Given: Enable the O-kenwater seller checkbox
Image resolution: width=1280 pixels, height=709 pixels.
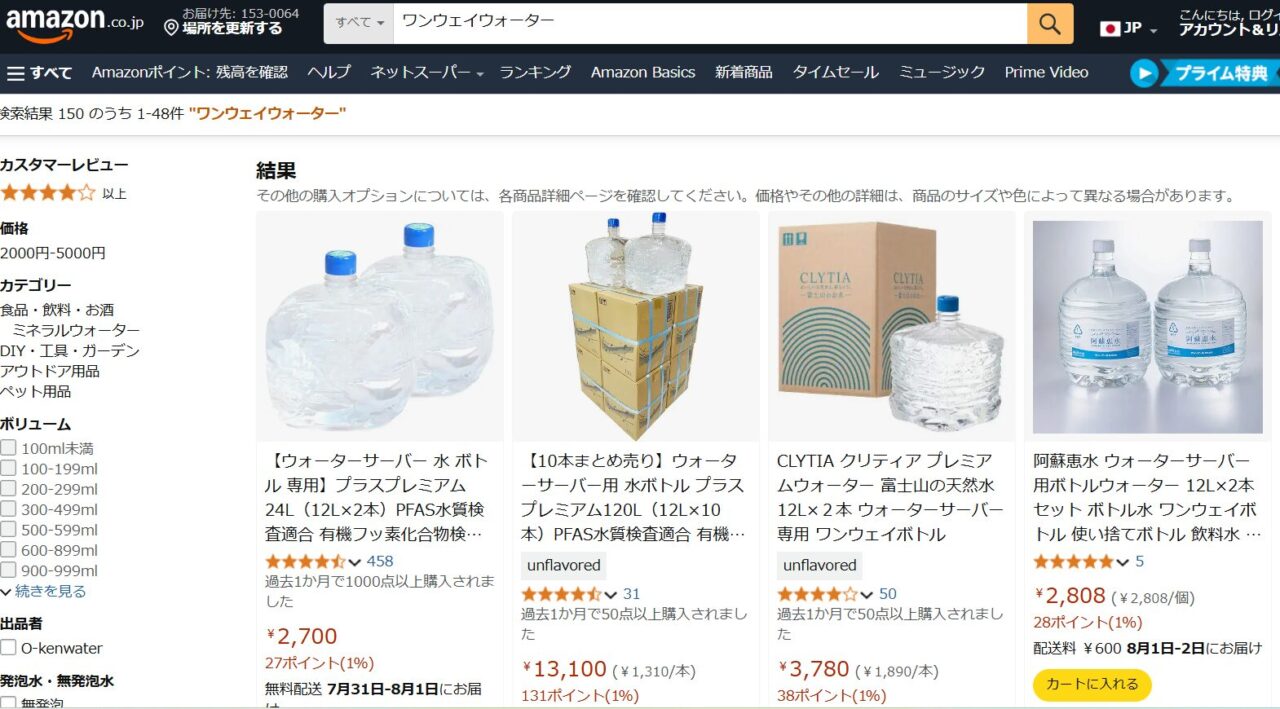Looking at the screenshot, I should (8, 648).
